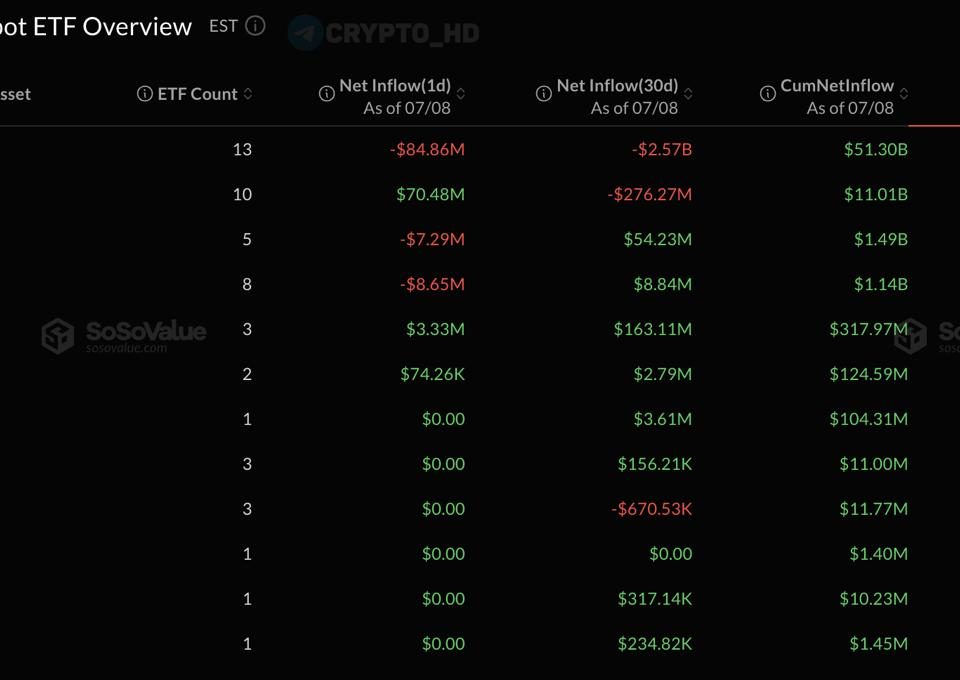Click the $70.48M daily inflow cell
960x680 pixels.
pyautogui.click(x=430, y=194)
